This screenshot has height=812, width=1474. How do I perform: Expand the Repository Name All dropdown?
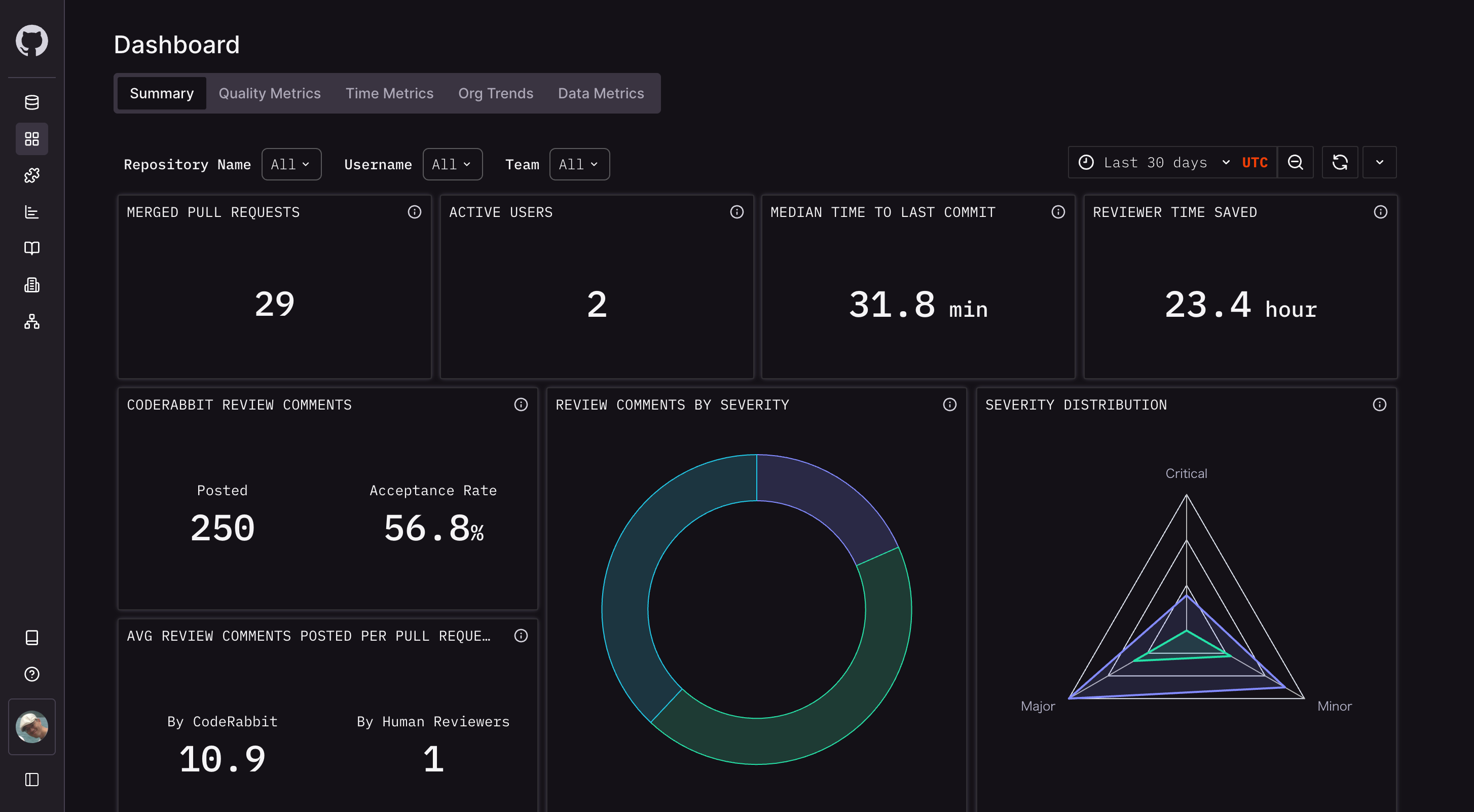pos(290,164)
